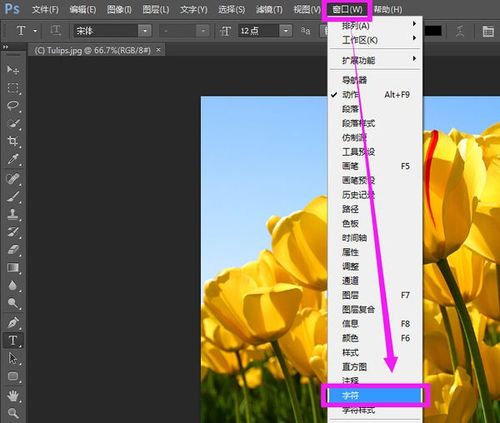This screenshot has height=423, width=500.
Task: Select the Crop tool
Action: [x=13, y=141]
